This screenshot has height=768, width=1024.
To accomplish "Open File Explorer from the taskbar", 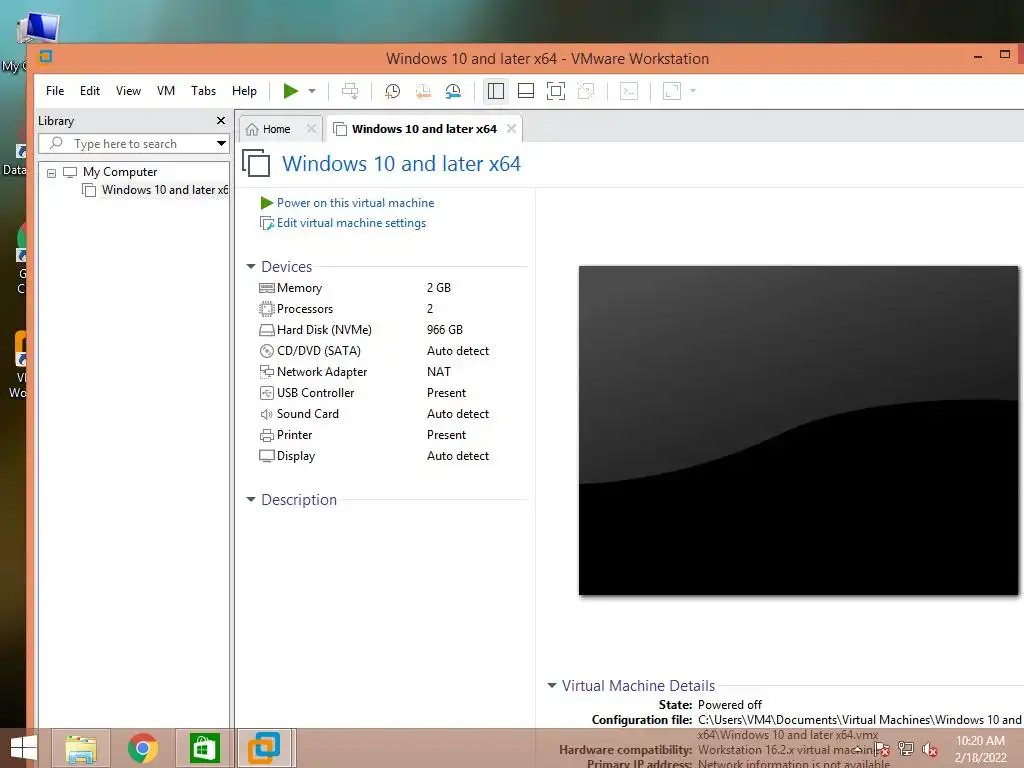I will [81, 748].
